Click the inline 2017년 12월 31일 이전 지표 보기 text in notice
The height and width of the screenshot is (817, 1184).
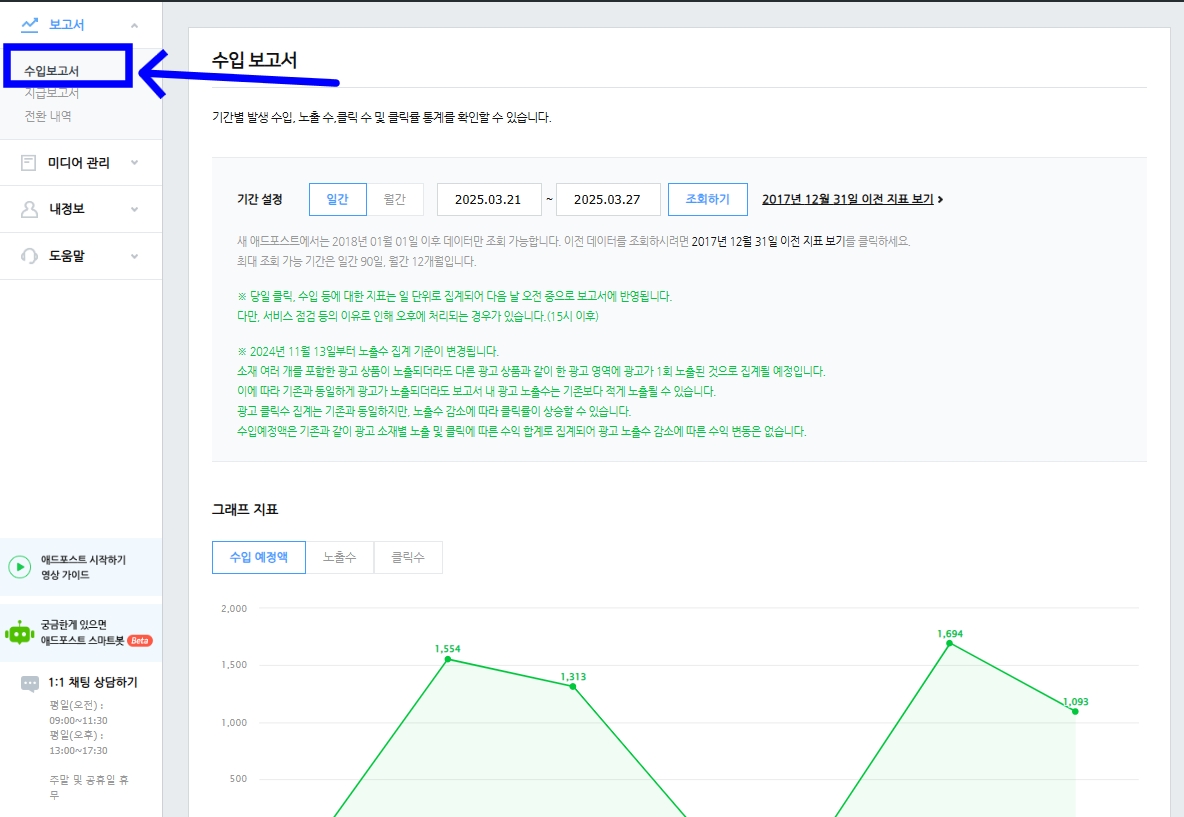767,242
